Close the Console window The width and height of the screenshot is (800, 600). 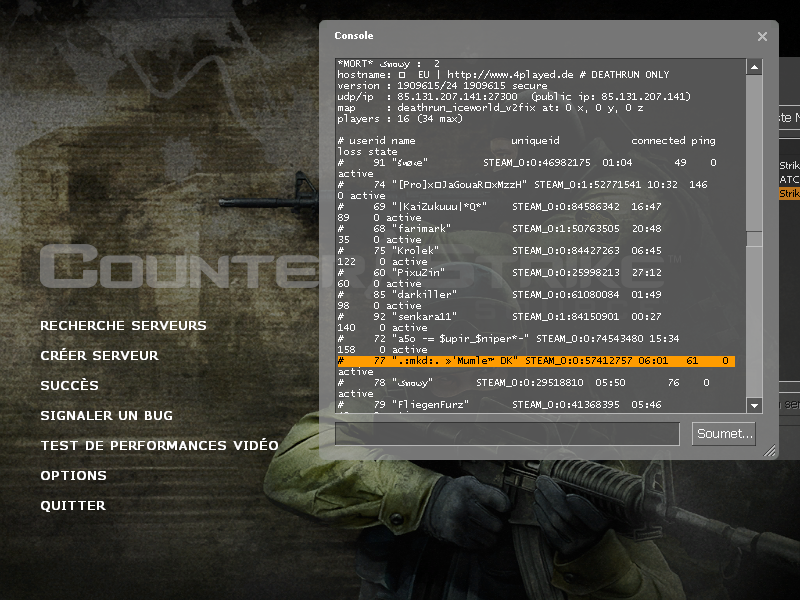pos(762,36)
